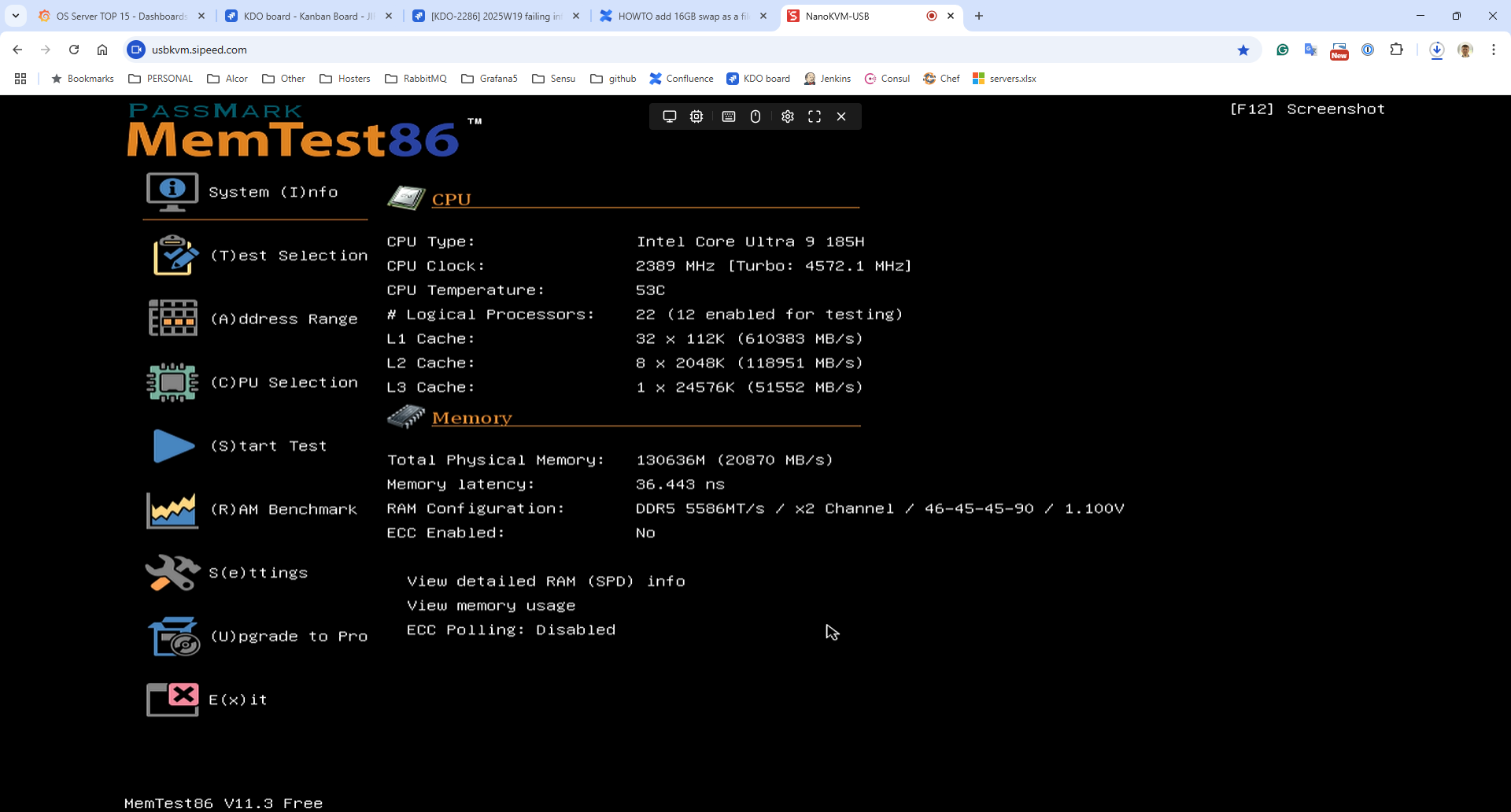Viewport: 1511px width, 812px height.
Task: Open the Grafana5 bookmarks folder
Action: [x=490, y=79]
